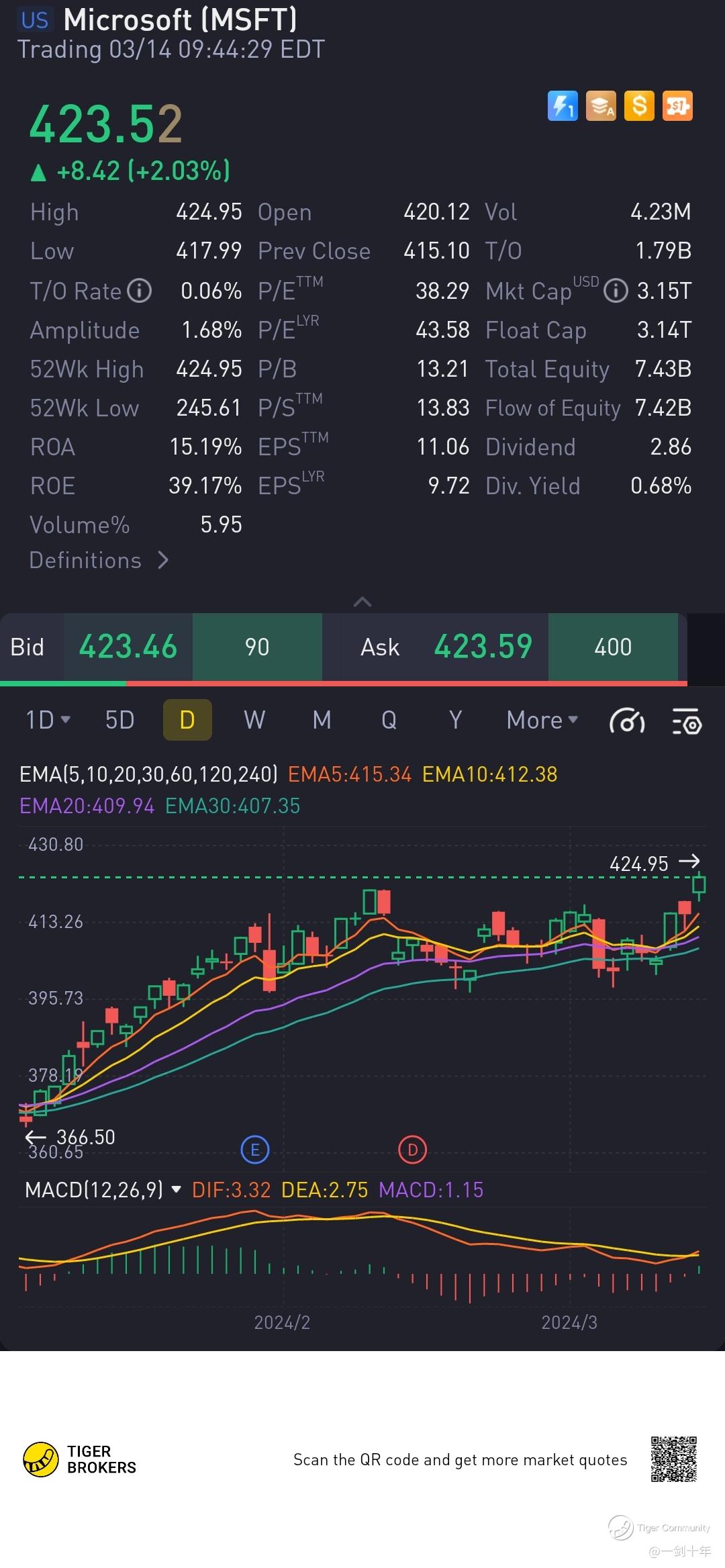Tap the 2024/3 date axis label
Viewport: 725px width, 1568px height.
coord(569,1322)
